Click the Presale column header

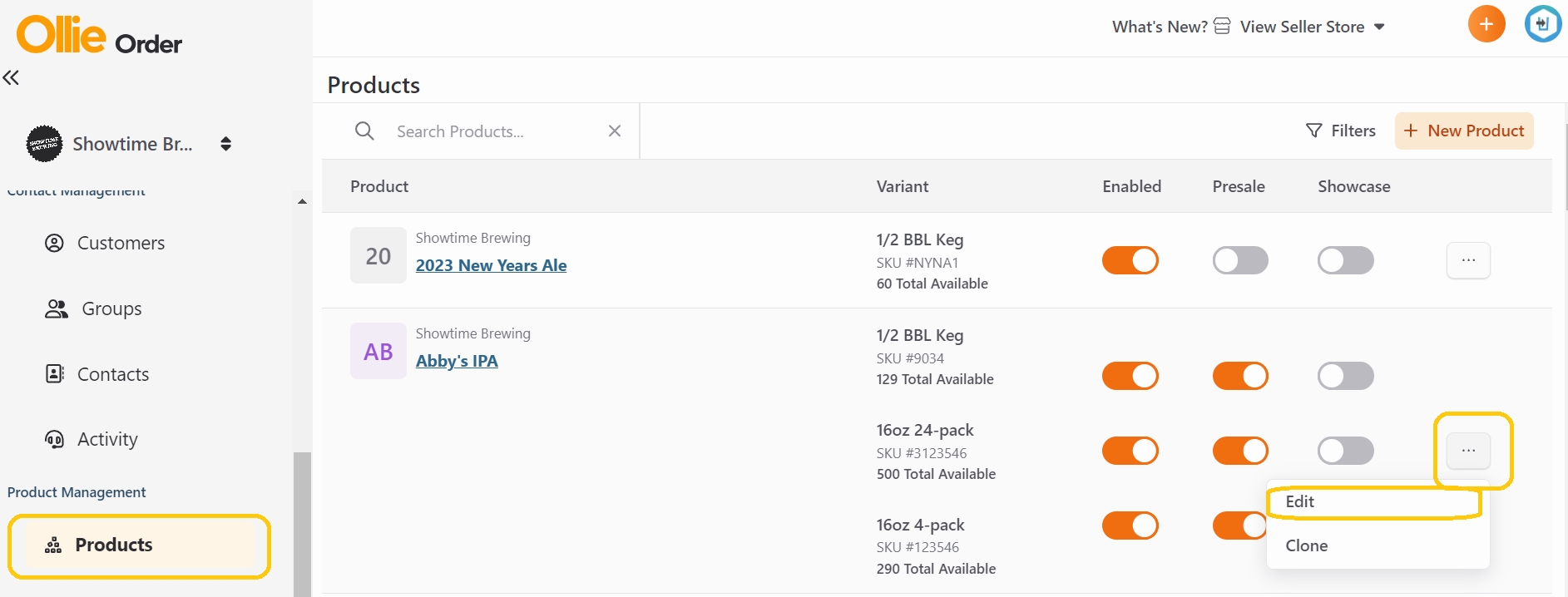(x=1239, y=186)
